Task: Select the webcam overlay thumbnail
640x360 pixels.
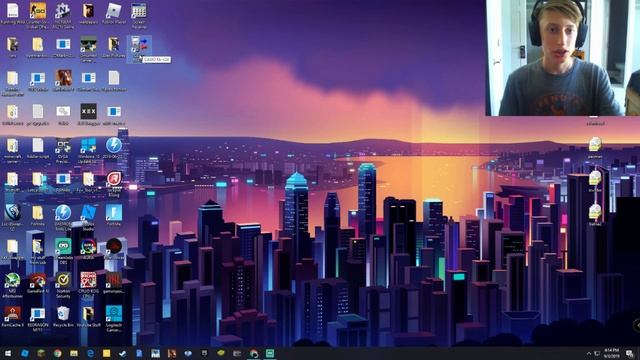Action: 563,58
